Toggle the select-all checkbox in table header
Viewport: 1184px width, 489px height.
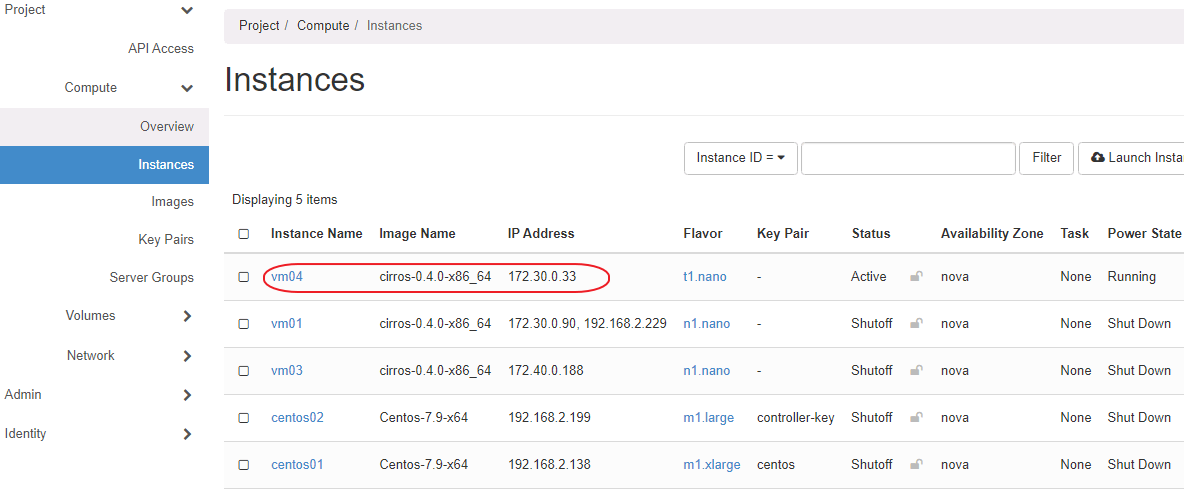click(x=244, y=234)
